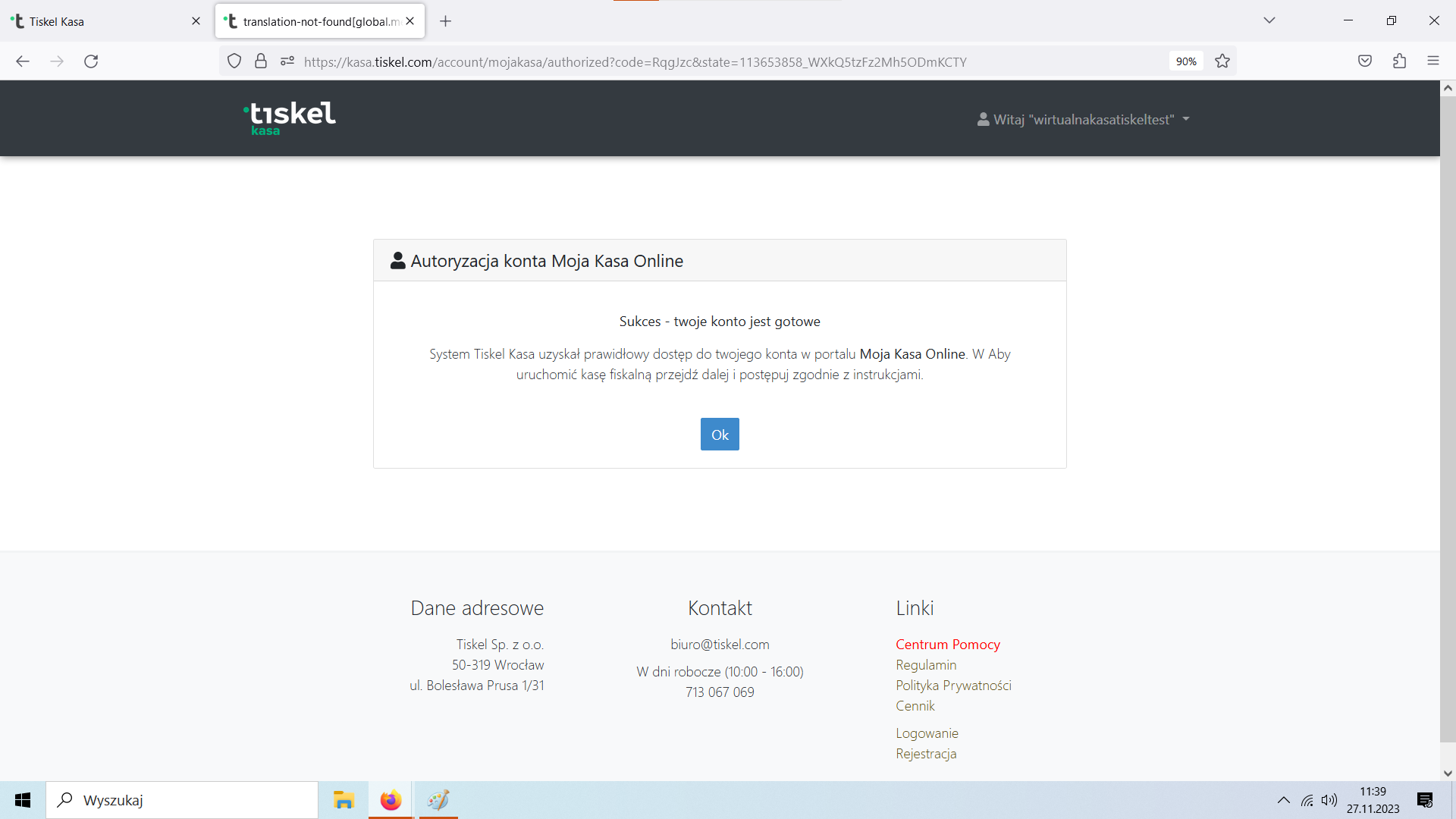Open File Explorer from the taskbar
Viewport: 1456px width, 819px height.
point(344,800)
